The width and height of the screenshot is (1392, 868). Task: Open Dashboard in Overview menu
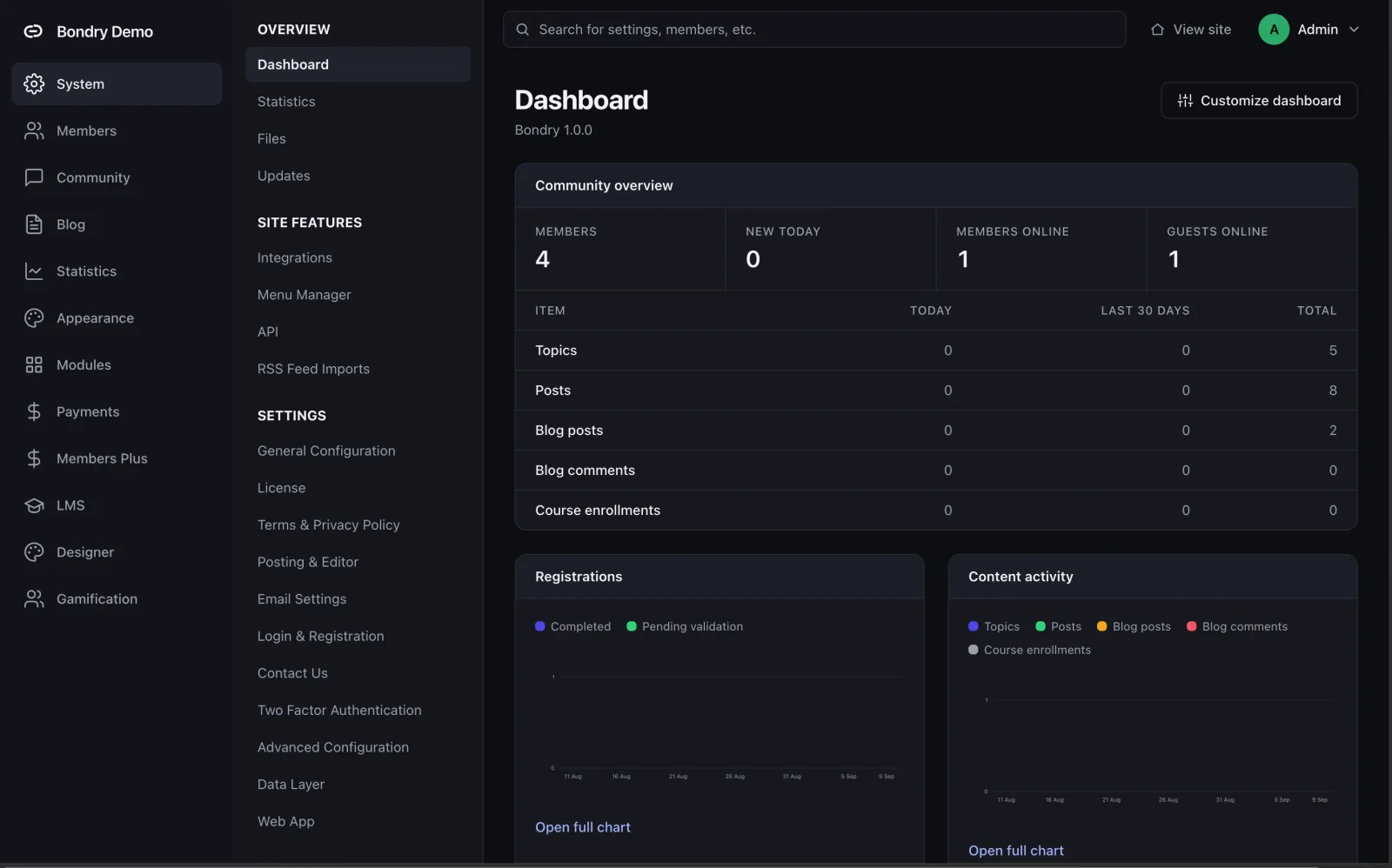click(358, 64)
